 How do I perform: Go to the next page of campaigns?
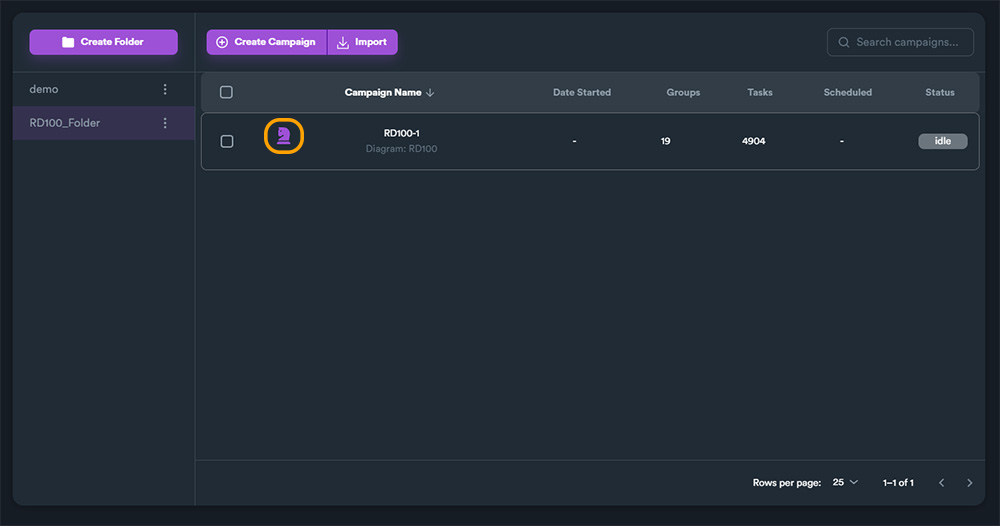(x=969, y=483)
